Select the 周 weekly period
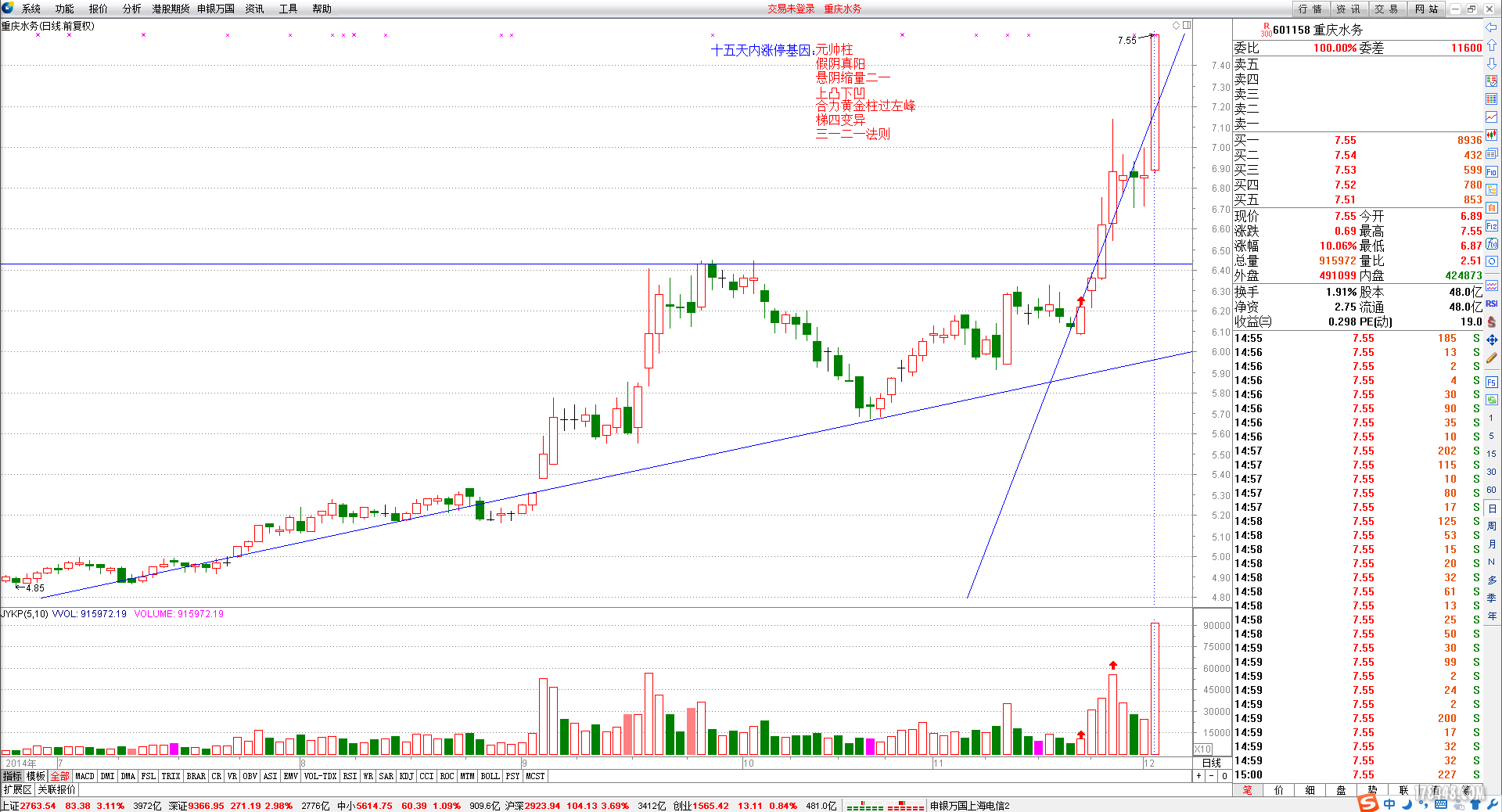 click(x=1491, y=526)
